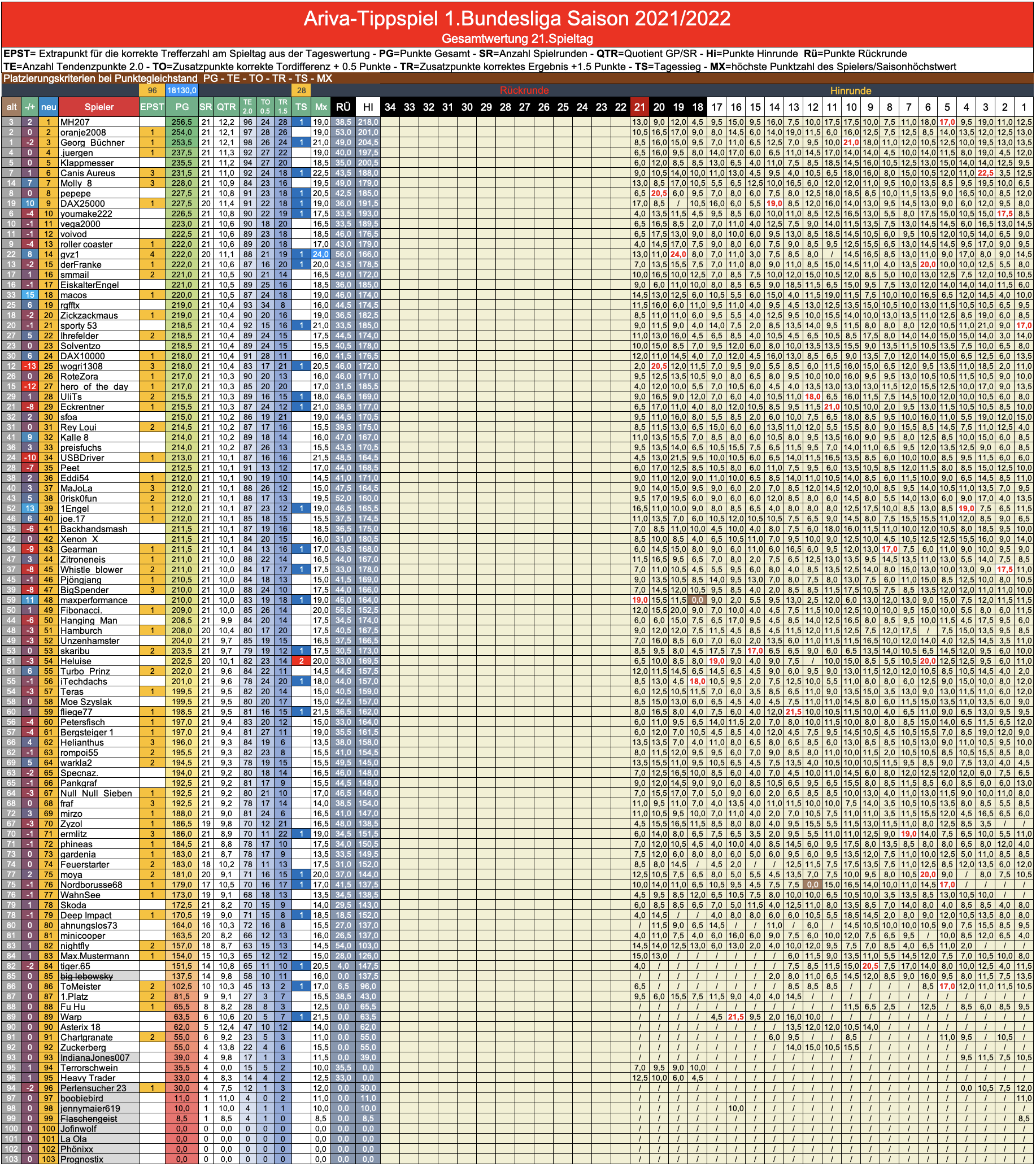Select player name Unzenhamster
The image size is (1036, 1167).
(90, 641)
